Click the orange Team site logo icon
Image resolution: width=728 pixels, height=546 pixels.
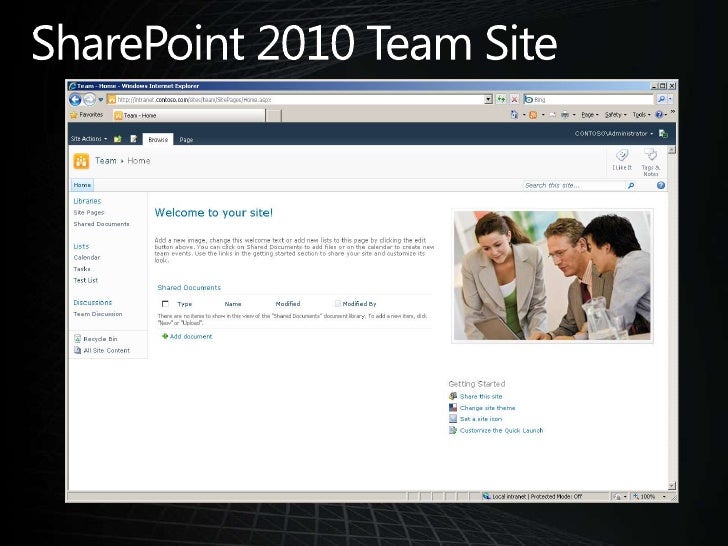click(81, 162)
